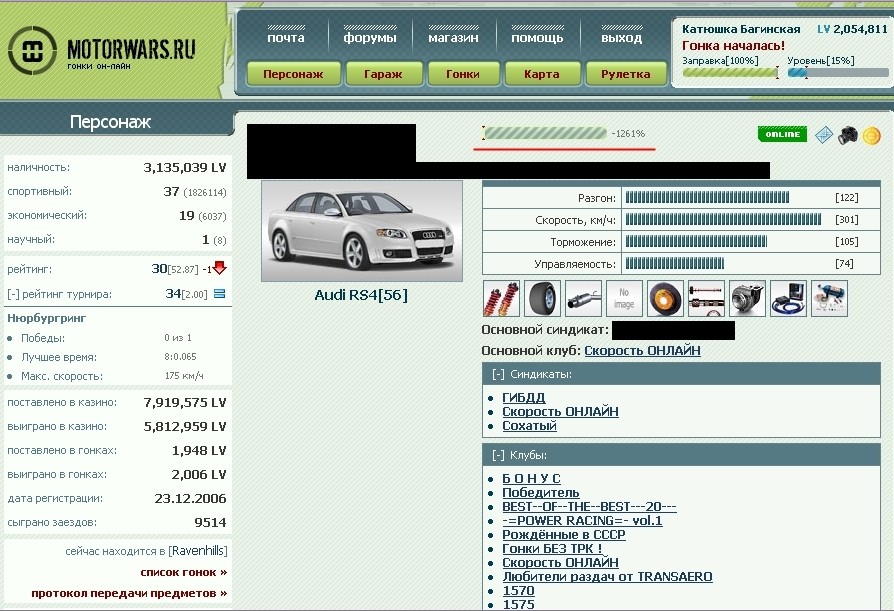
Task: Open -=POWER RACING=- vol.1 club
Action: pos(582,520)
